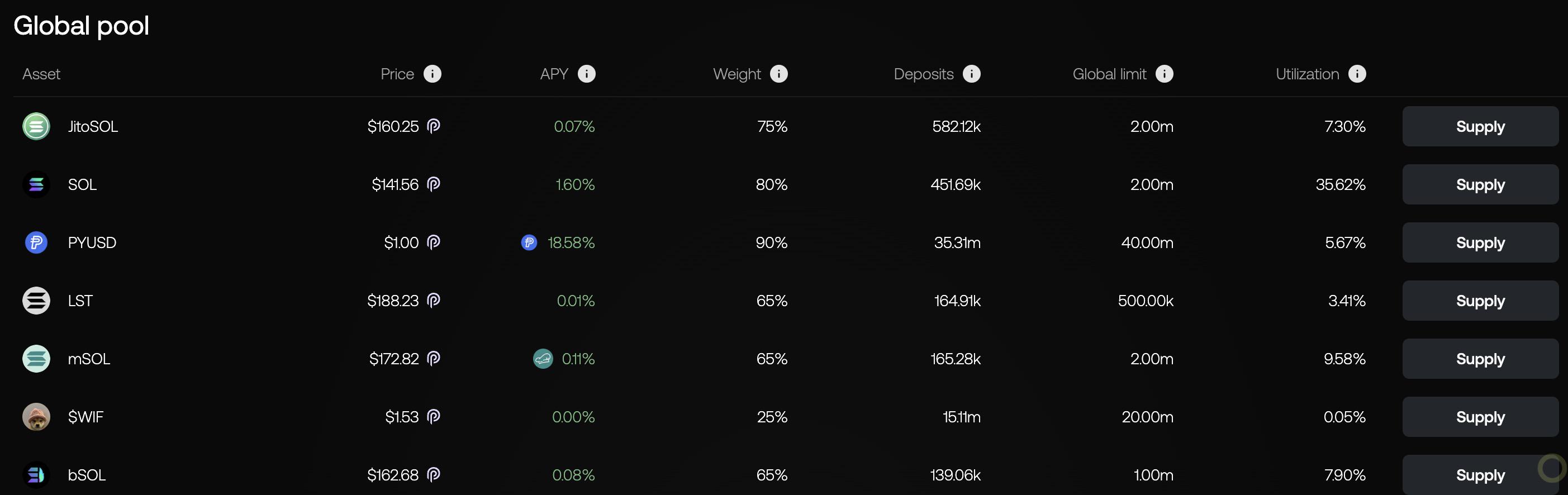Open the Price column info tooltip

pos(433,74)
